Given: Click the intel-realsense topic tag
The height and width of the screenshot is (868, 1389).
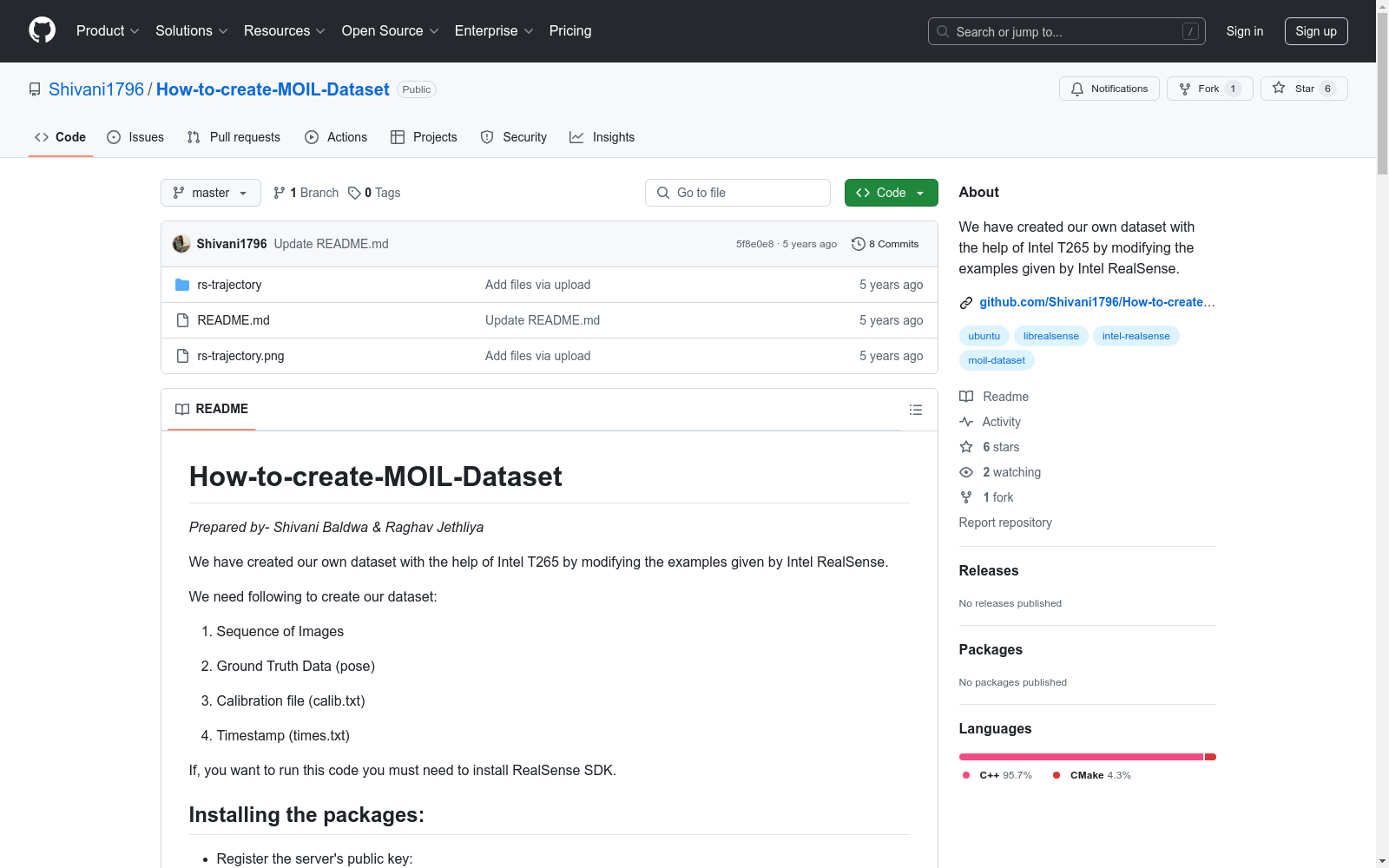Looking at the screenshot, I should (x=1136, y=336).
